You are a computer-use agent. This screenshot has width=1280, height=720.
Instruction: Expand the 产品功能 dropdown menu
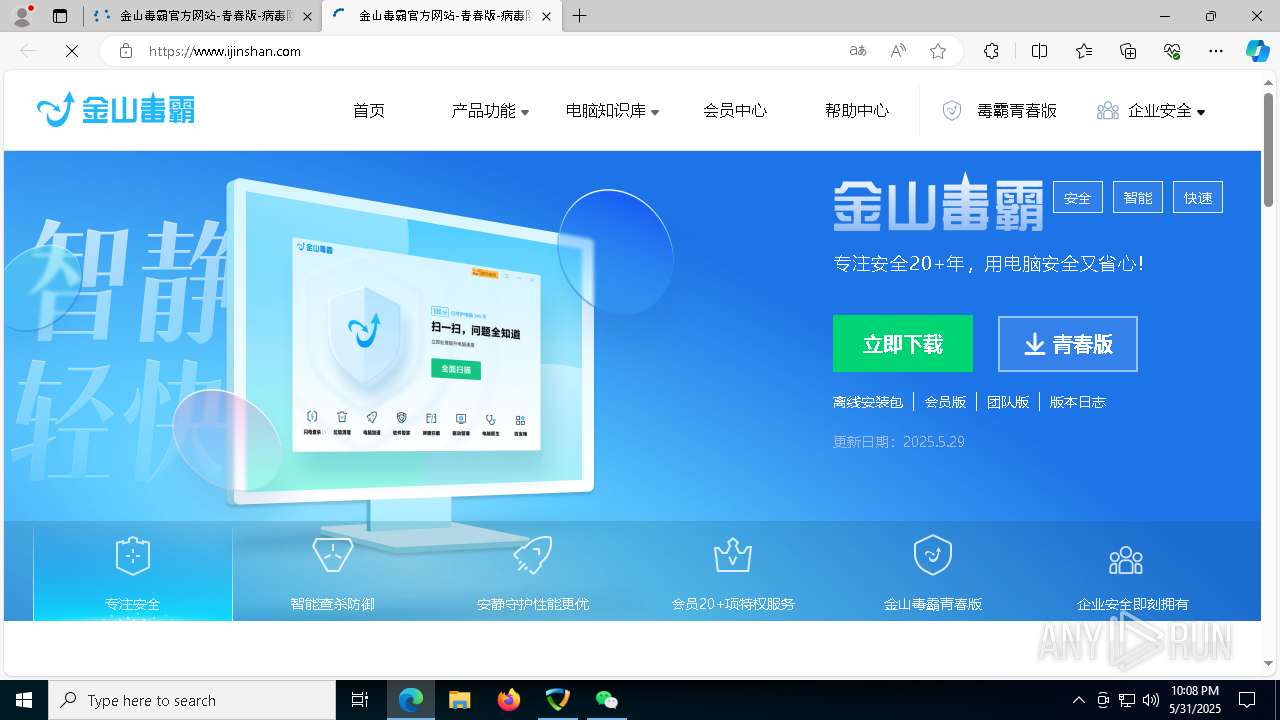click(x=490, y=111)
